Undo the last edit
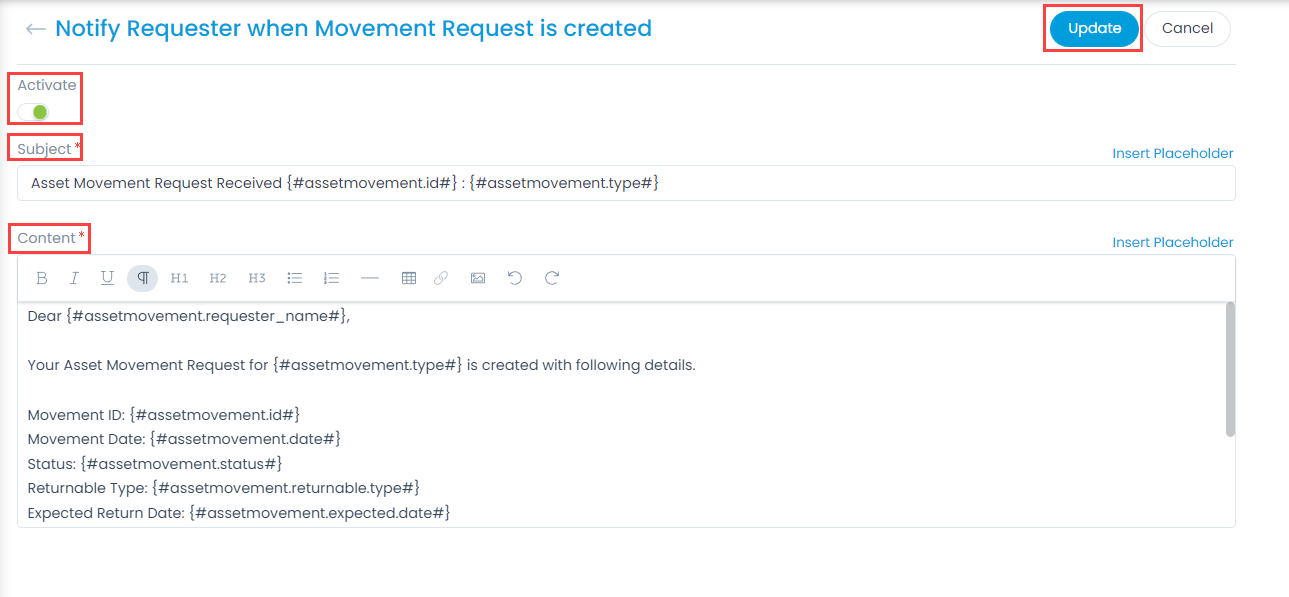The width and height of the screenshot is (1289, 597). pyautogui.click(x=515, y=278)
